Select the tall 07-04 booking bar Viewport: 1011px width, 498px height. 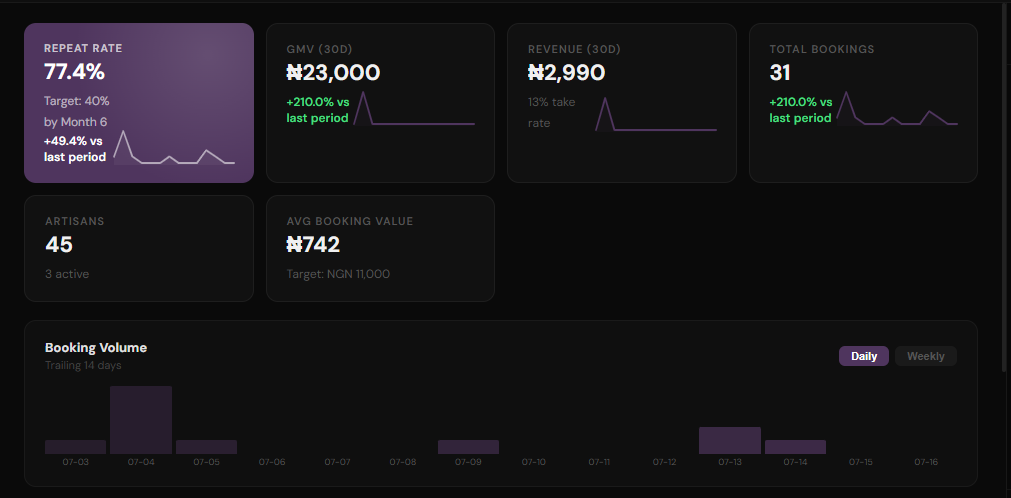[141, 420]
